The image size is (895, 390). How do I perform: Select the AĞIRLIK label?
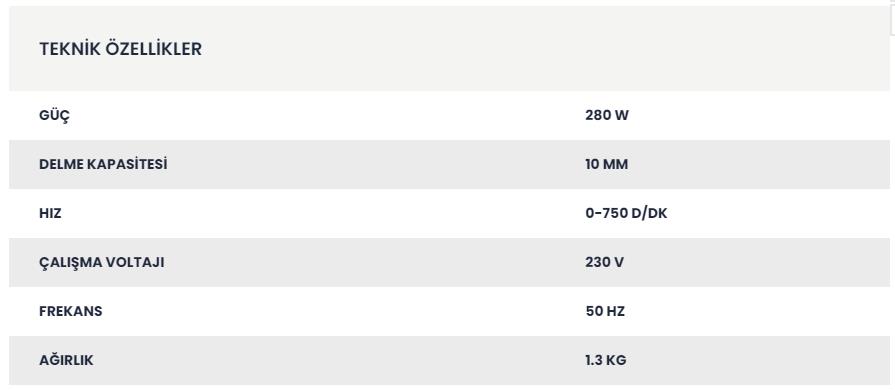[x=66, y=360]
